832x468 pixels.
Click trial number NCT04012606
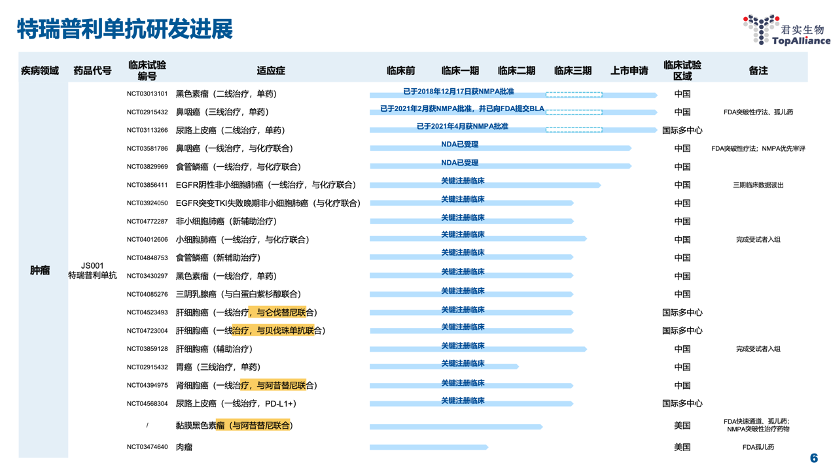pyautogui.click(x=147, y=239)
